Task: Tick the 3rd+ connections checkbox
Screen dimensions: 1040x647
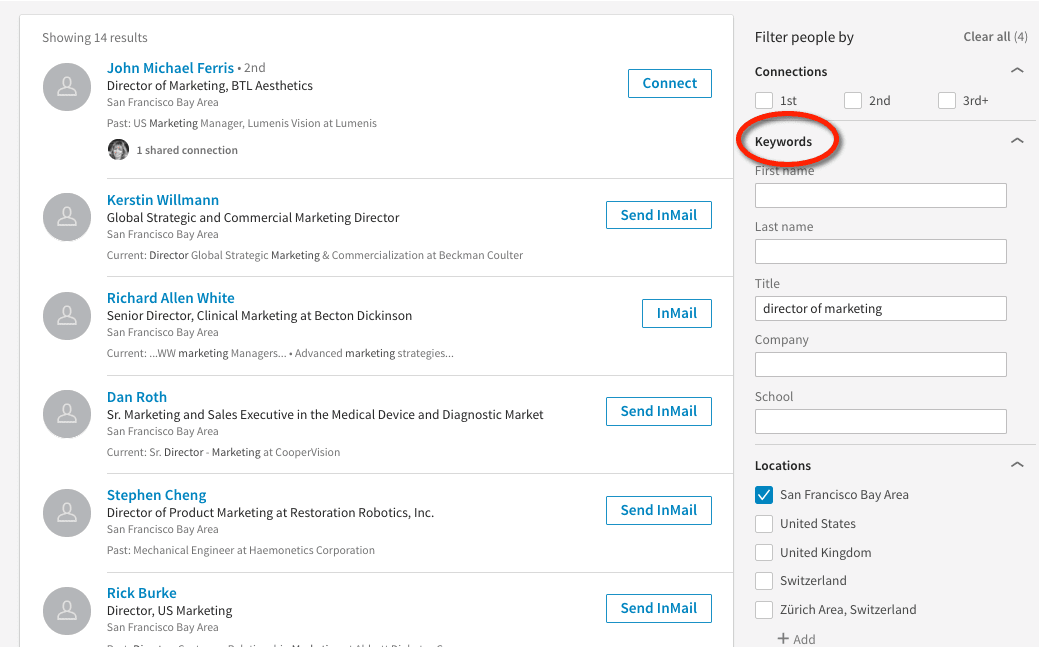Action: (947, 101)
